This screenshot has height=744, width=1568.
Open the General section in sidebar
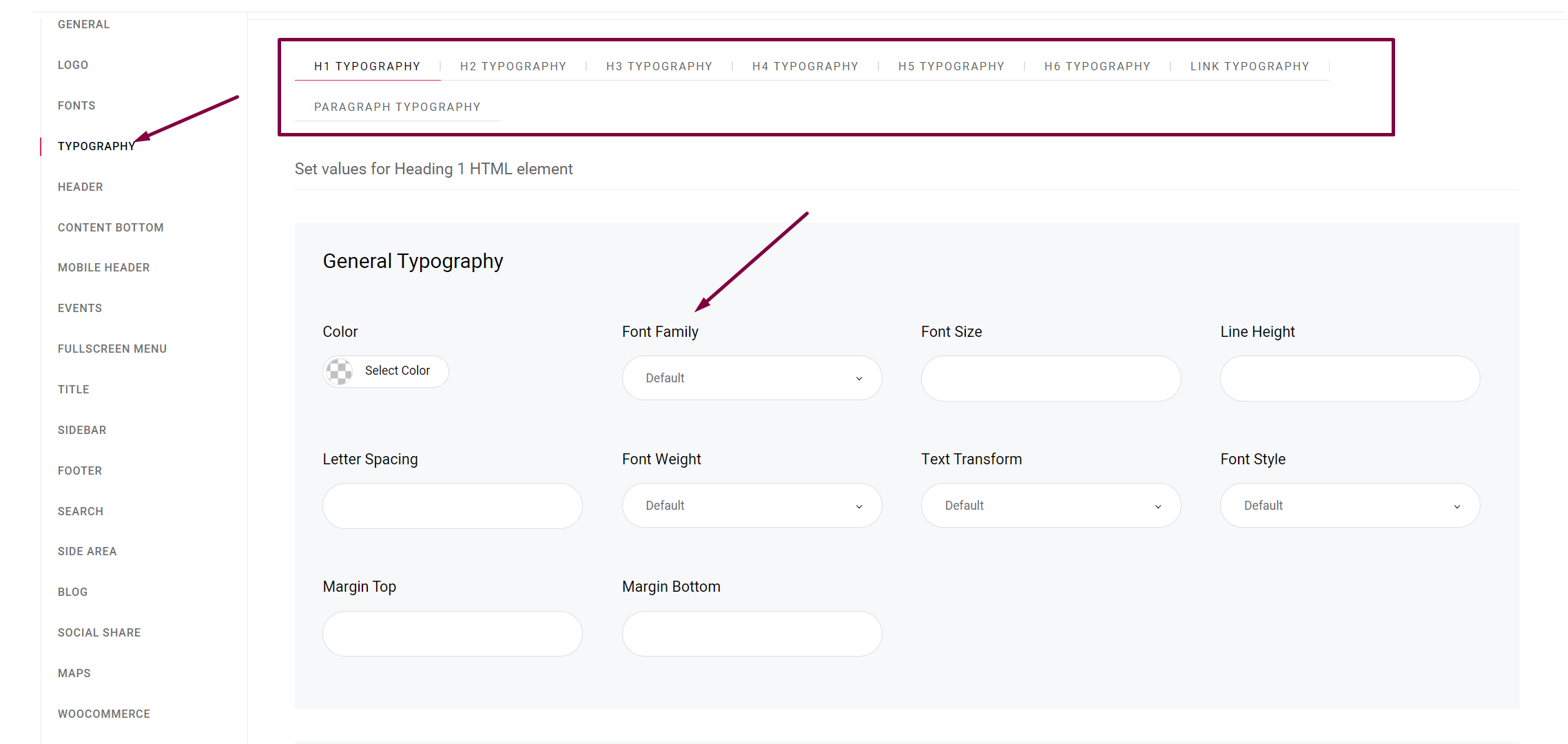pos(84,24)
